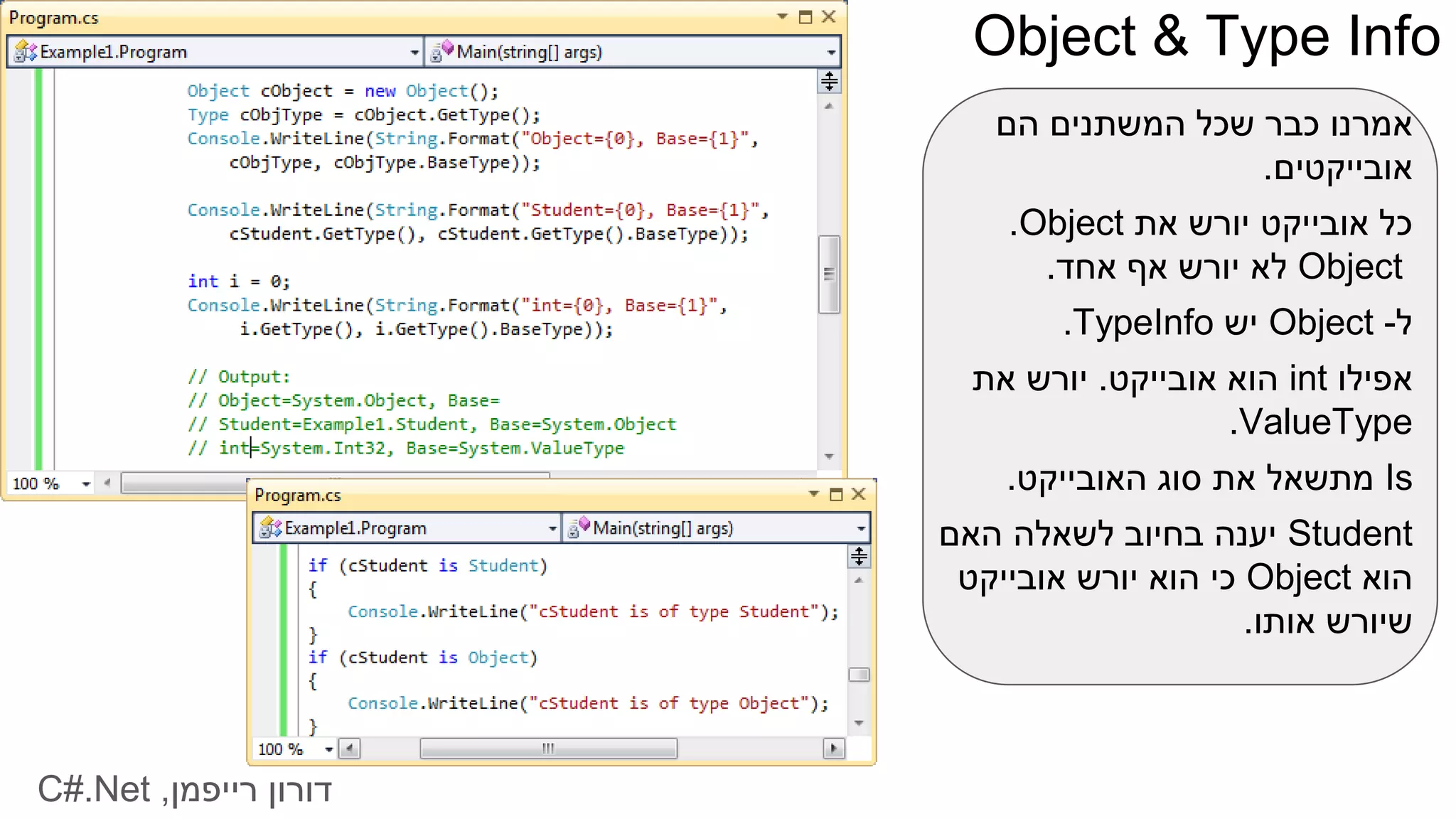The image size is (1456, 819).
Task: Click vertical scrollbar up arrow in upper window
Action: point(829,106)
